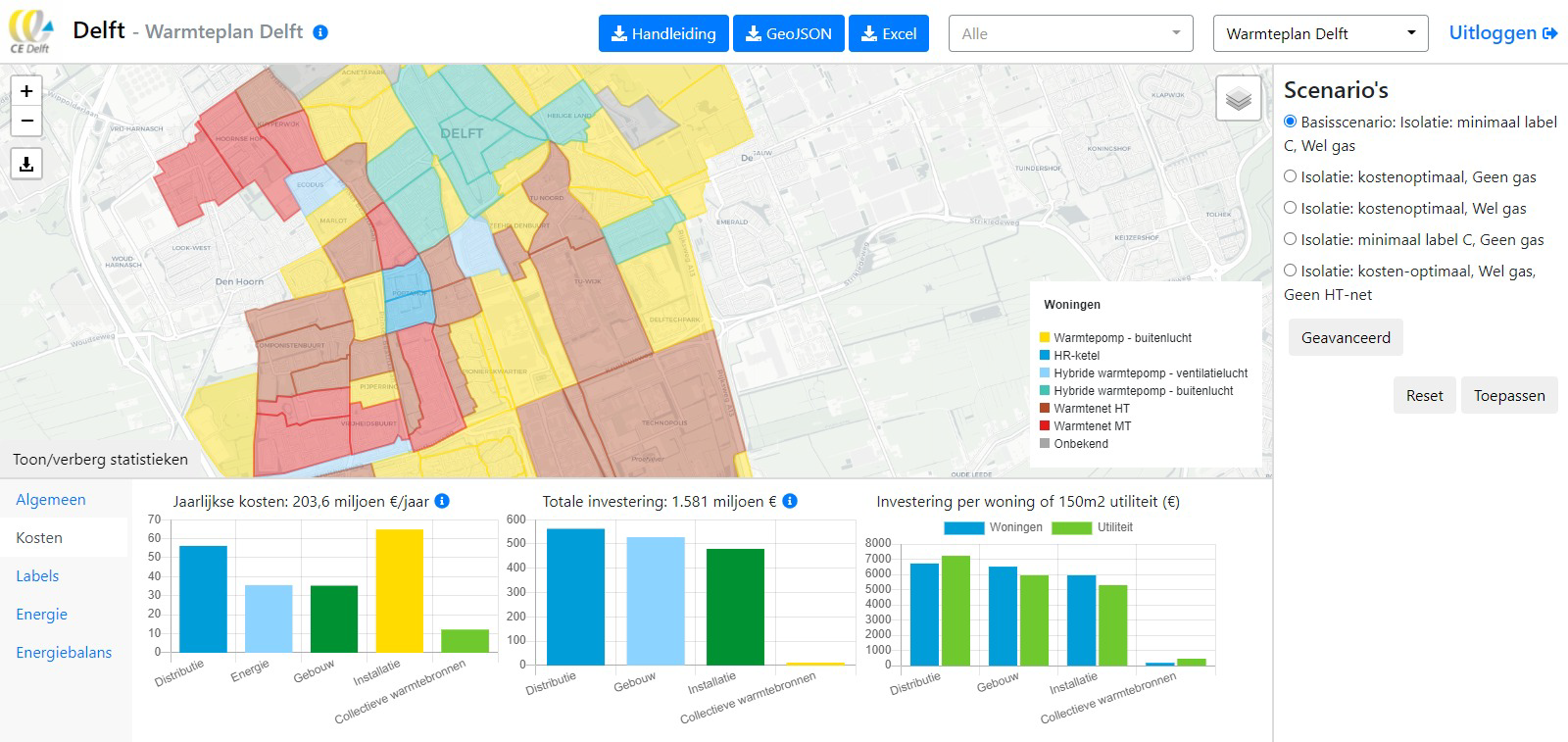Select Isolatie: kostenoptimaal, Geen gas scenario
This screenshot has width=1568, height=742.
(x=1291, y=176)
